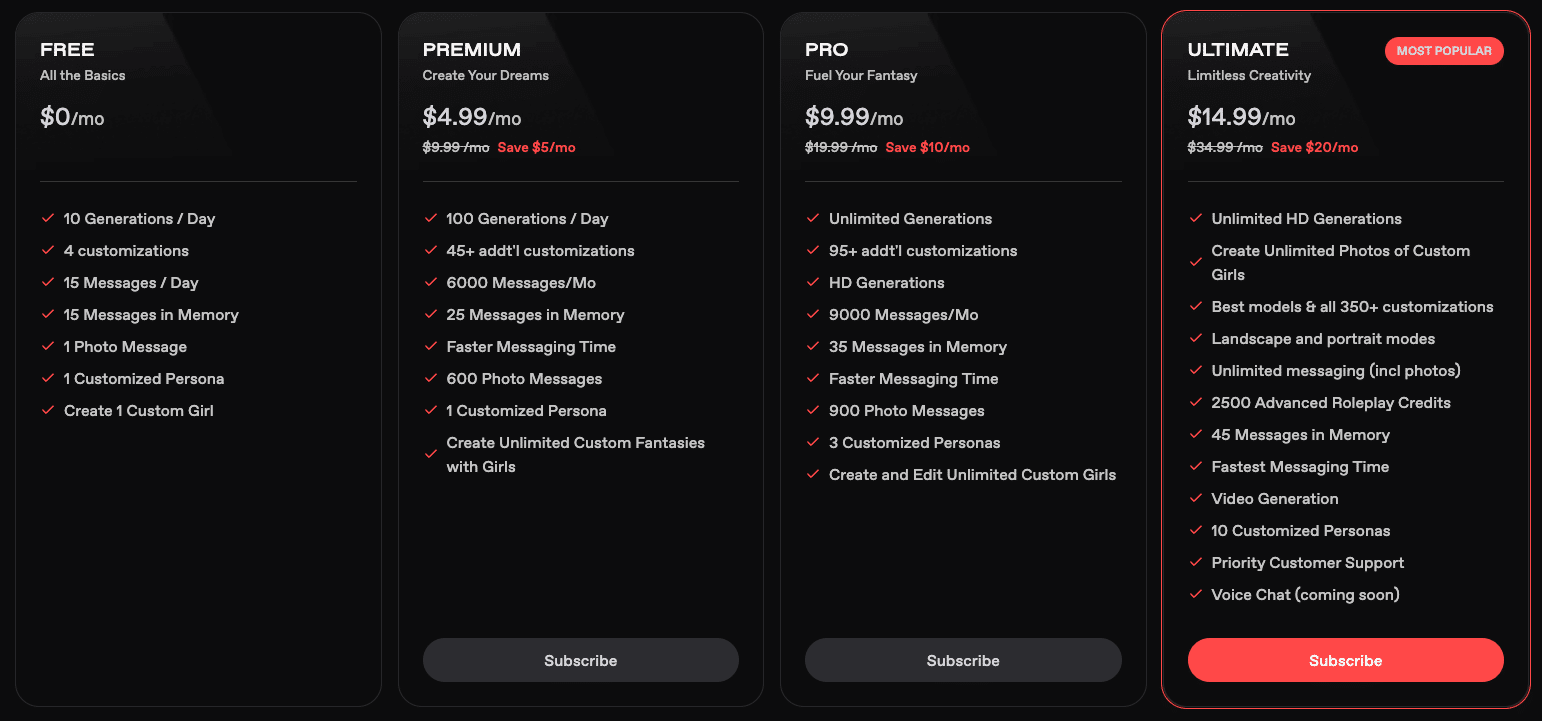1542x721 pixels.
Task: Click Save $20/mo discount text
Action: [1314, 147]
